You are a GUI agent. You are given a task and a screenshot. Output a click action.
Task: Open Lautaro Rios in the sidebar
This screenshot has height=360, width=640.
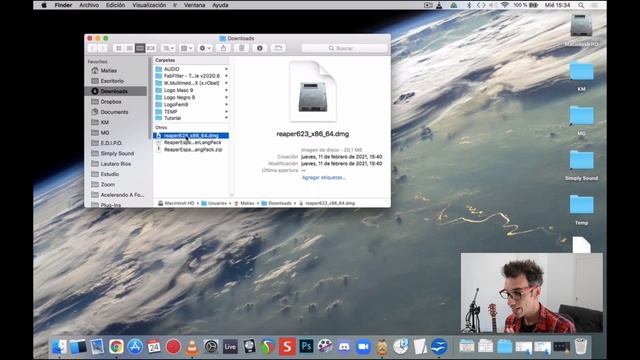click(116, 164)
